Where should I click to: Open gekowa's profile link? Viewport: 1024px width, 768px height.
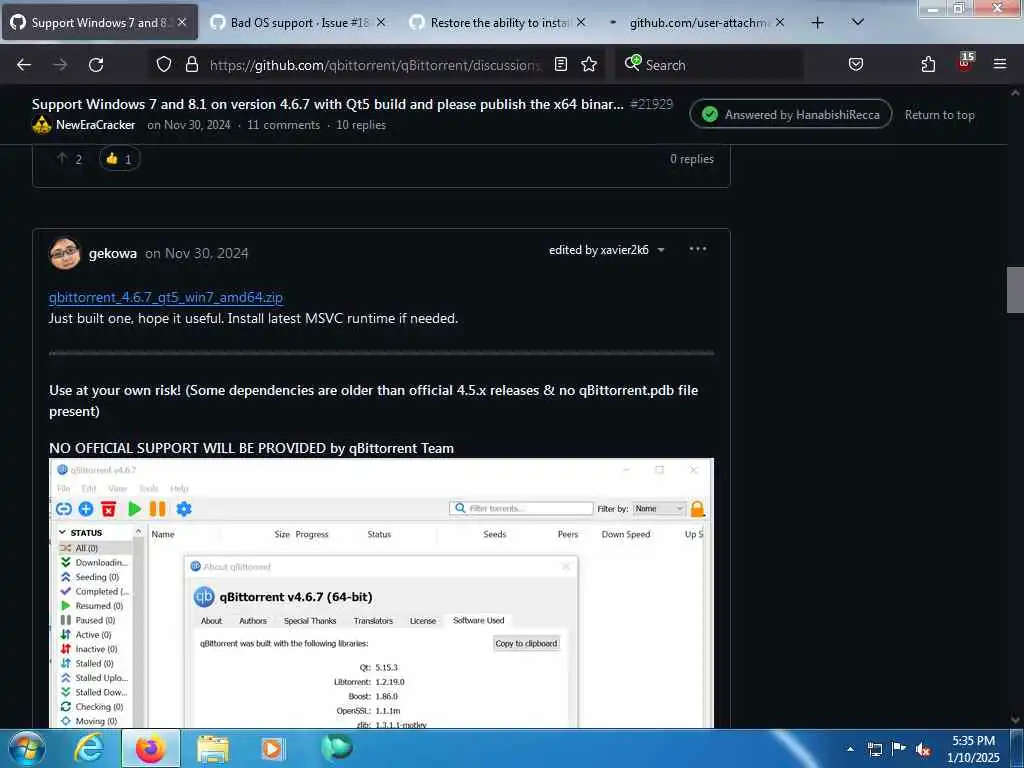coord(112,253)
